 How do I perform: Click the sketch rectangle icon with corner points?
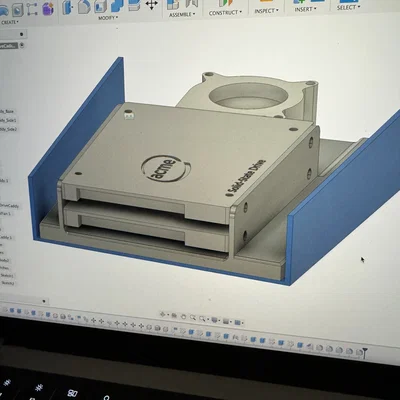tap(32, 9)
